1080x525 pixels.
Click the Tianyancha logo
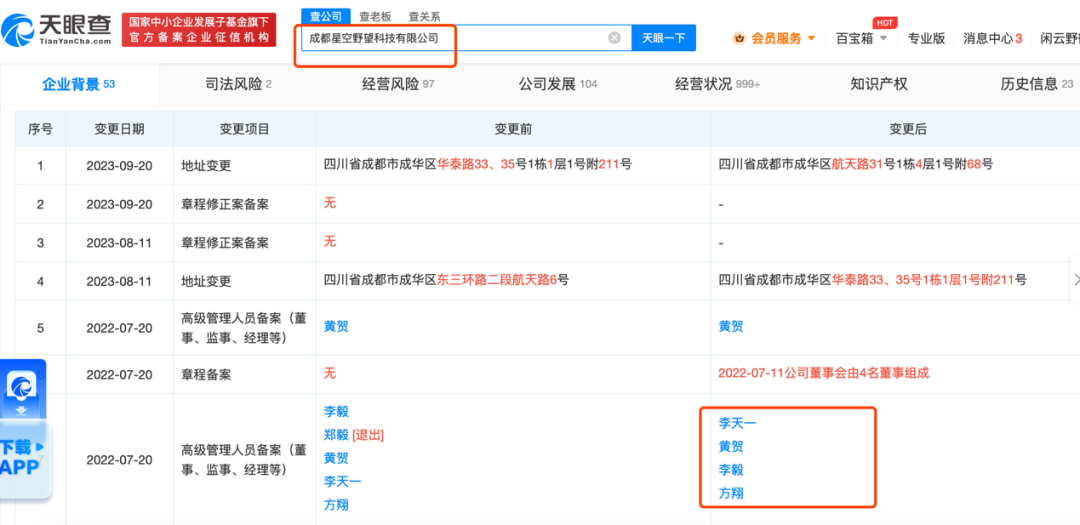tap(57, 30)
